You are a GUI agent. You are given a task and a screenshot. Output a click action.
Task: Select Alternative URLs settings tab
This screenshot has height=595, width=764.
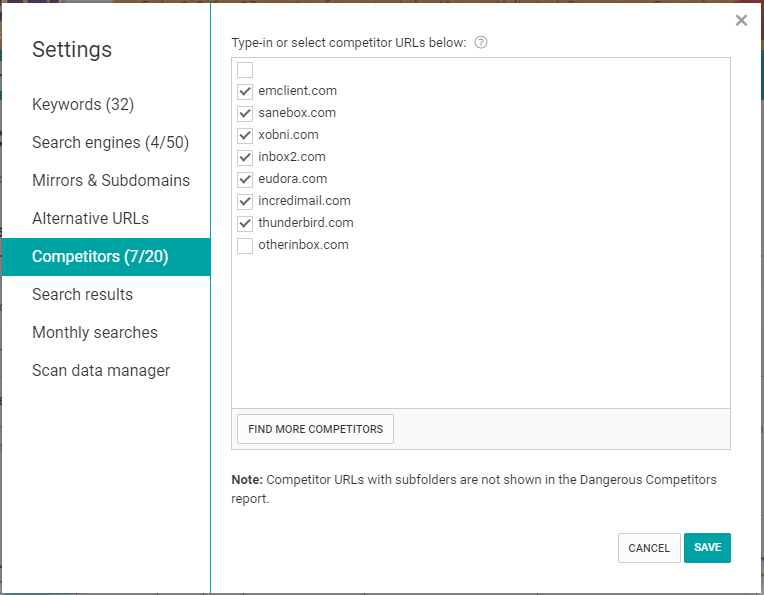[92, 219]
